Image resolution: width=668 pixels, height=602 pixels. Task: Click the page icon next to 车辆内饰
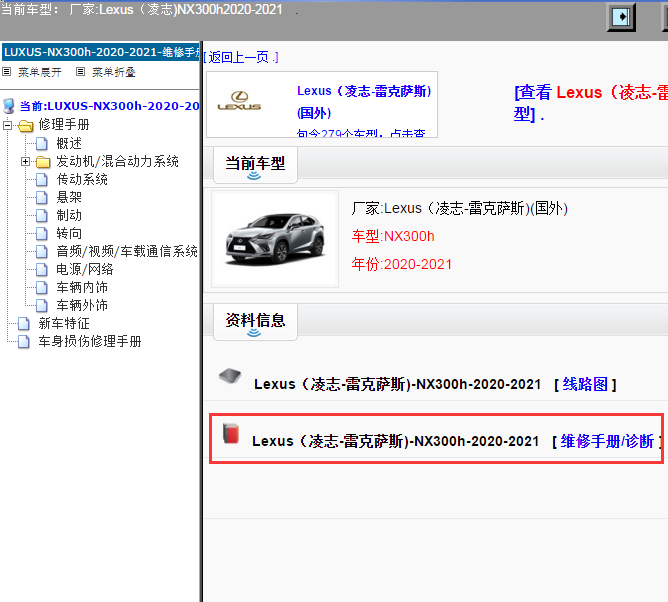click(x=42, y=288)
